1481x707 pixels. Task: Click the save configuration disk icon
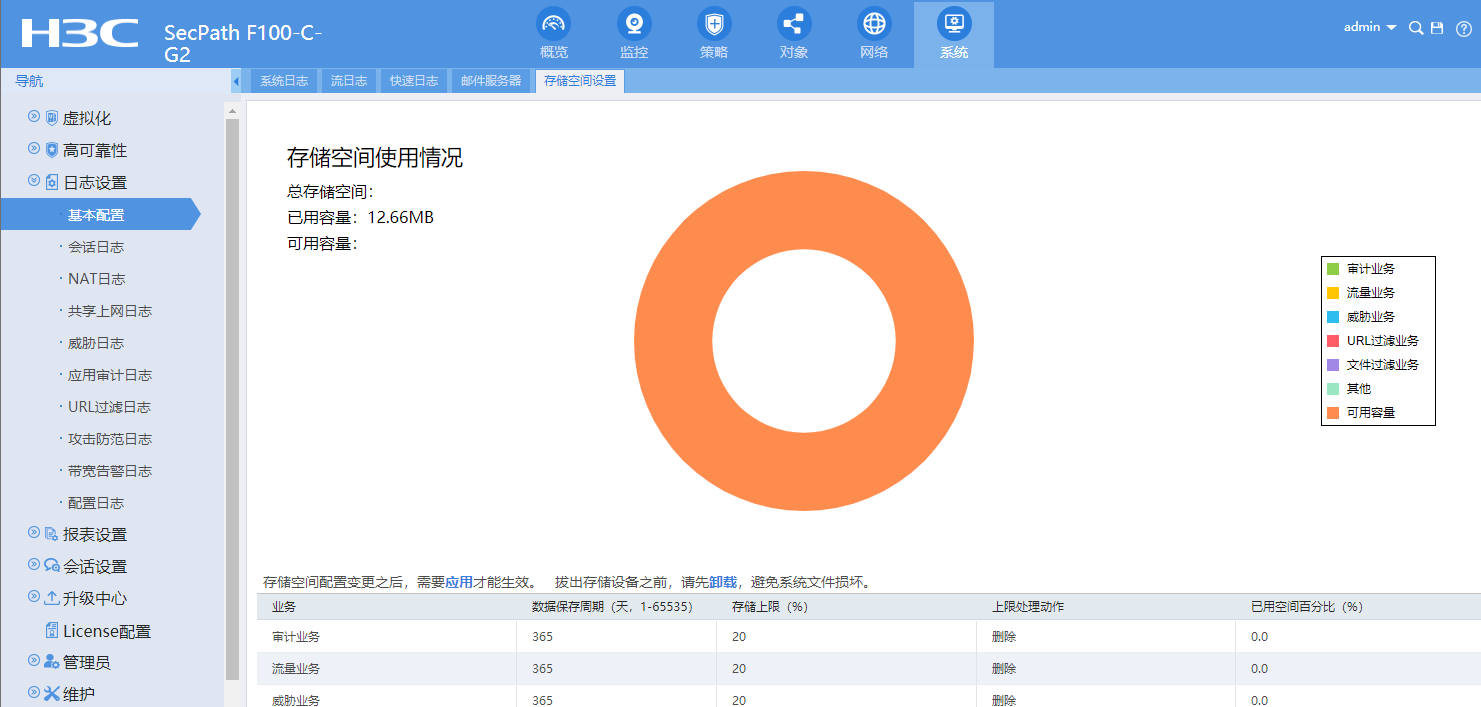(1437, 28)
